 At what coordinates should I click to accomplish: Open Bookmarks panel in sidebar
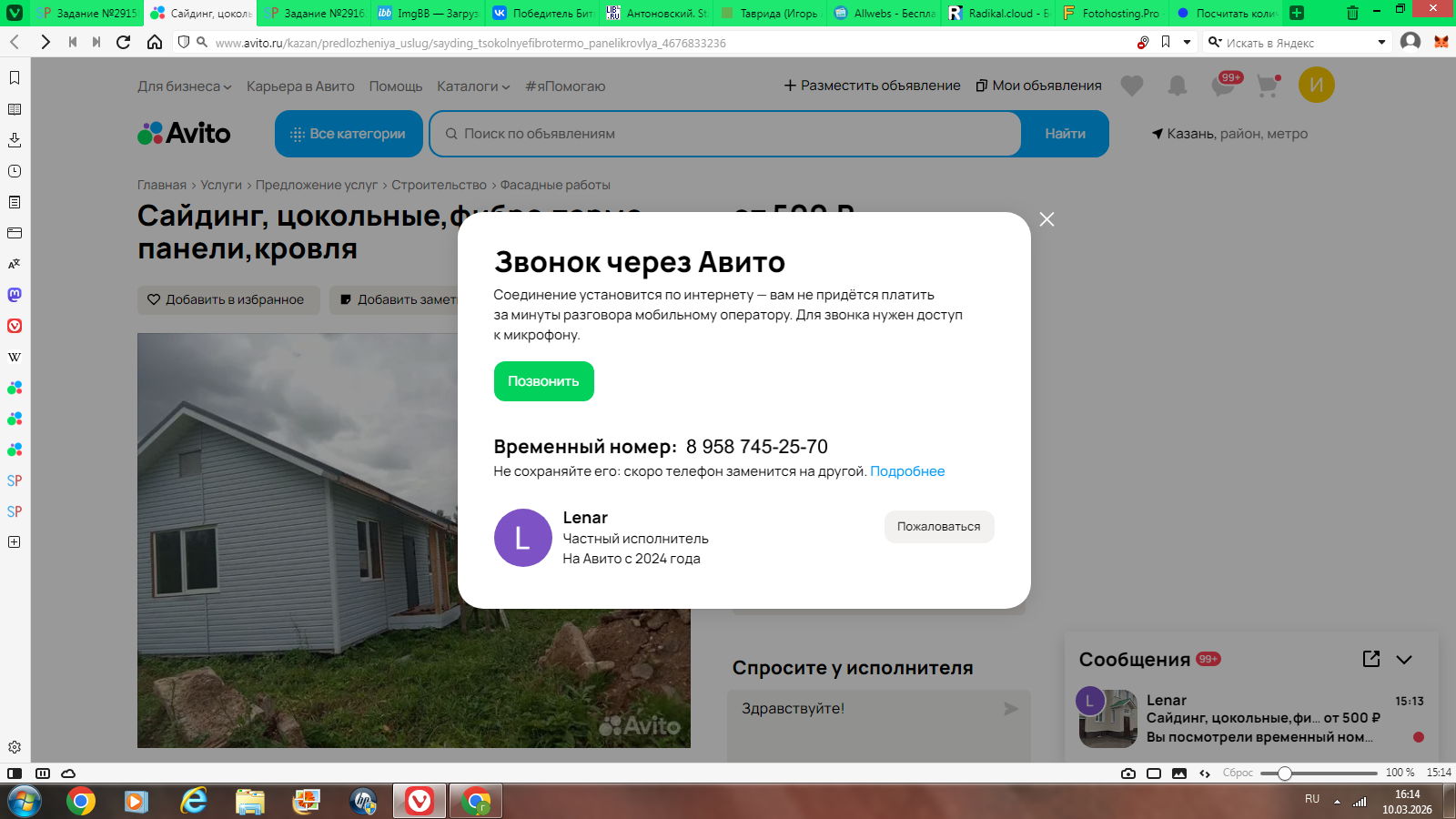coord(15,78)
